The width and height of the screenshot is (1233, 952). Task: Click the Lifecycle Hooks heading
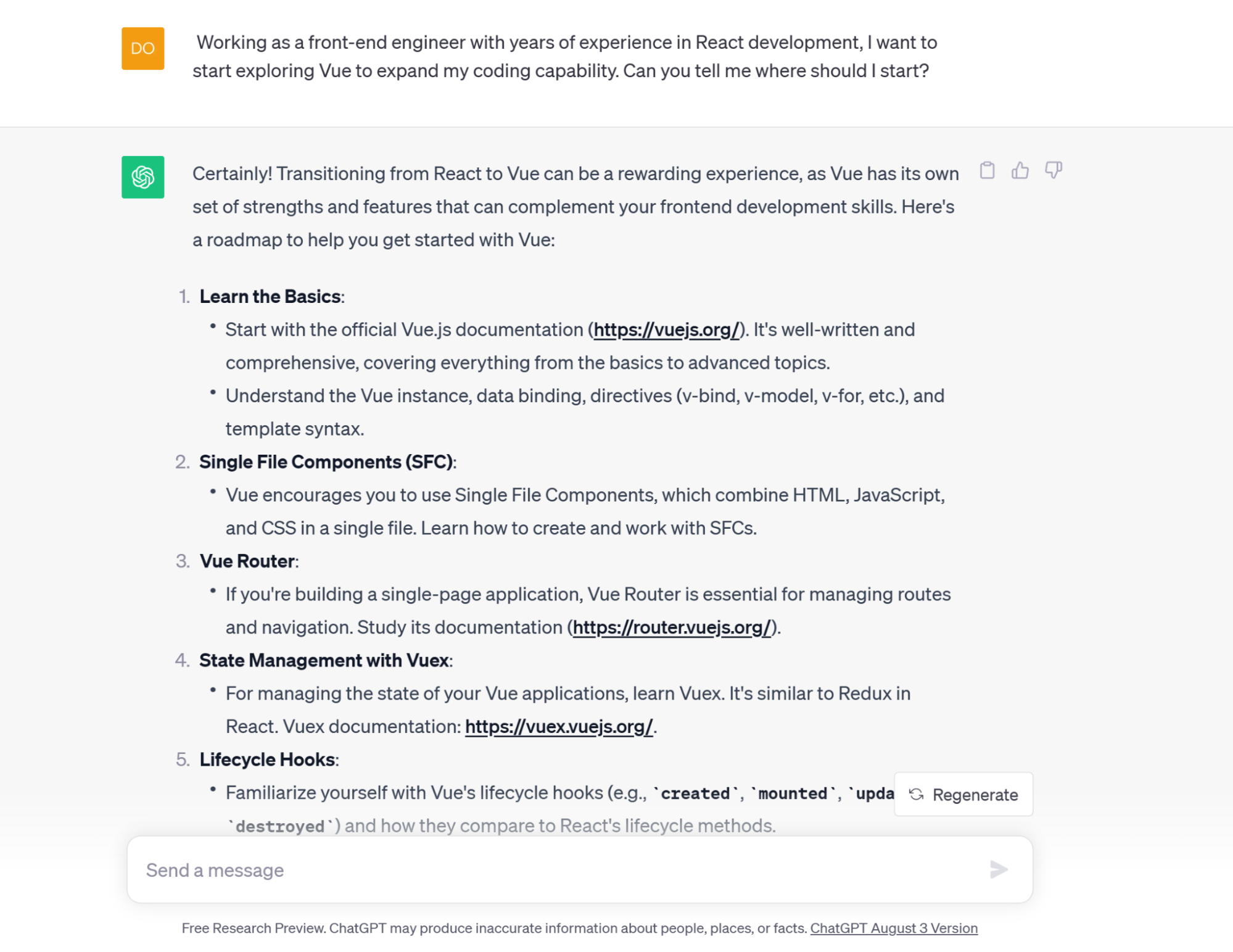click(x=268, y=760)
